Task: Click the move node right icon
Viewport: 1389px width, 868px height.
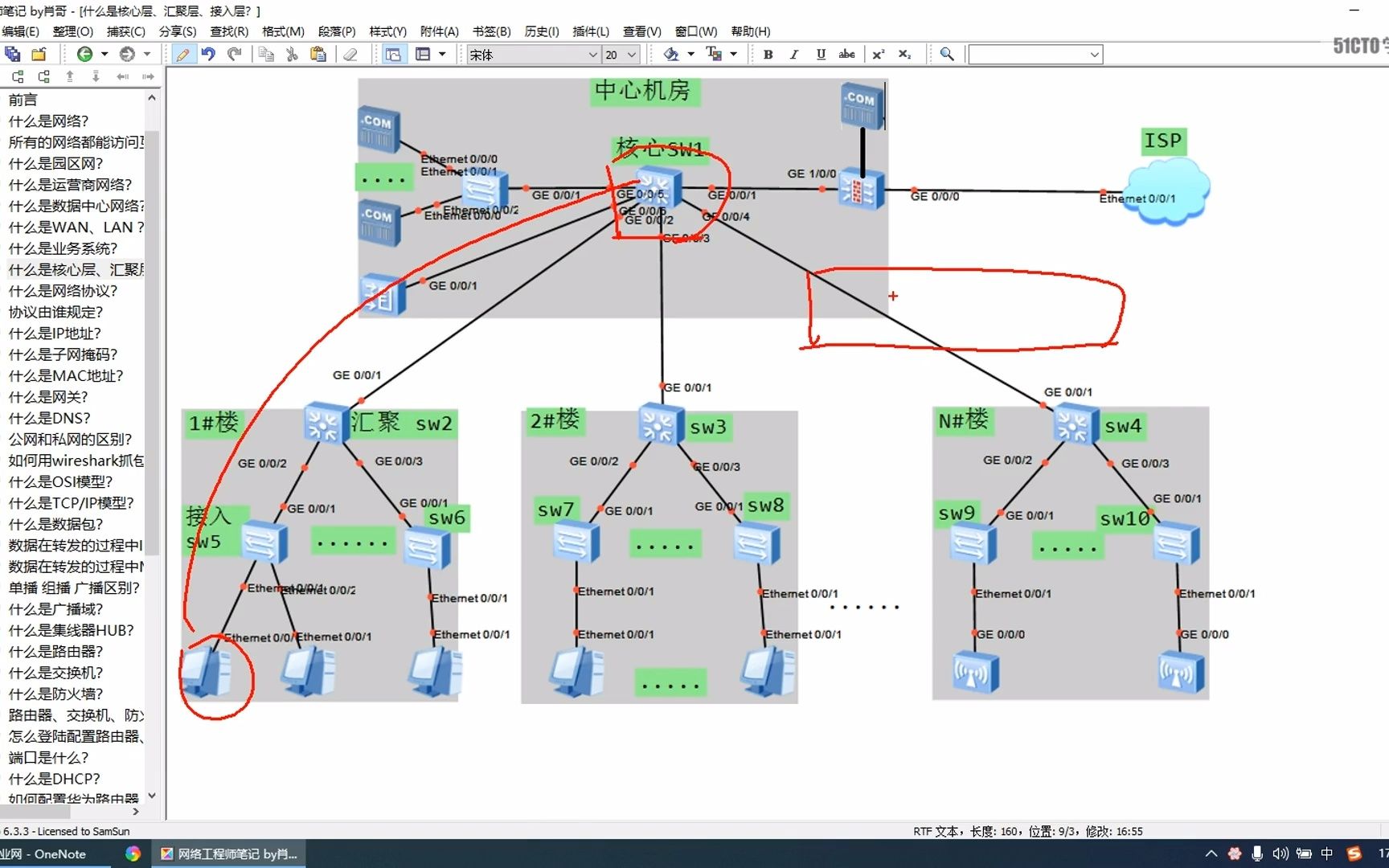Action: pyautogui.click(x=148, y=76)
